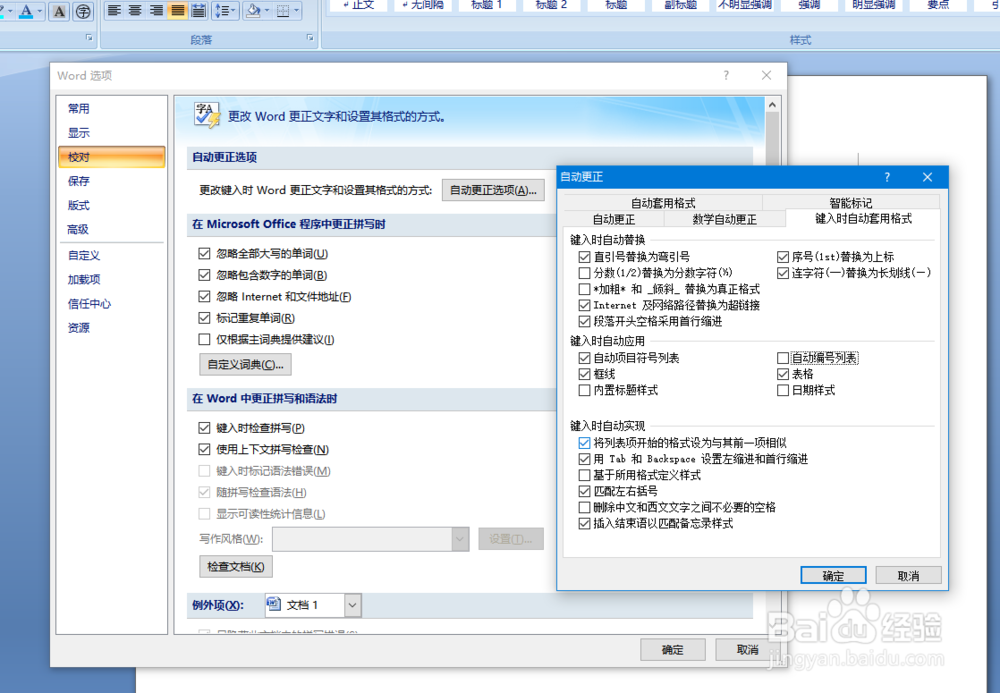Apply the 标题 1 style from gallery
The width and height of the screenshot is (1000, 693).
click(x=487, y=6)
